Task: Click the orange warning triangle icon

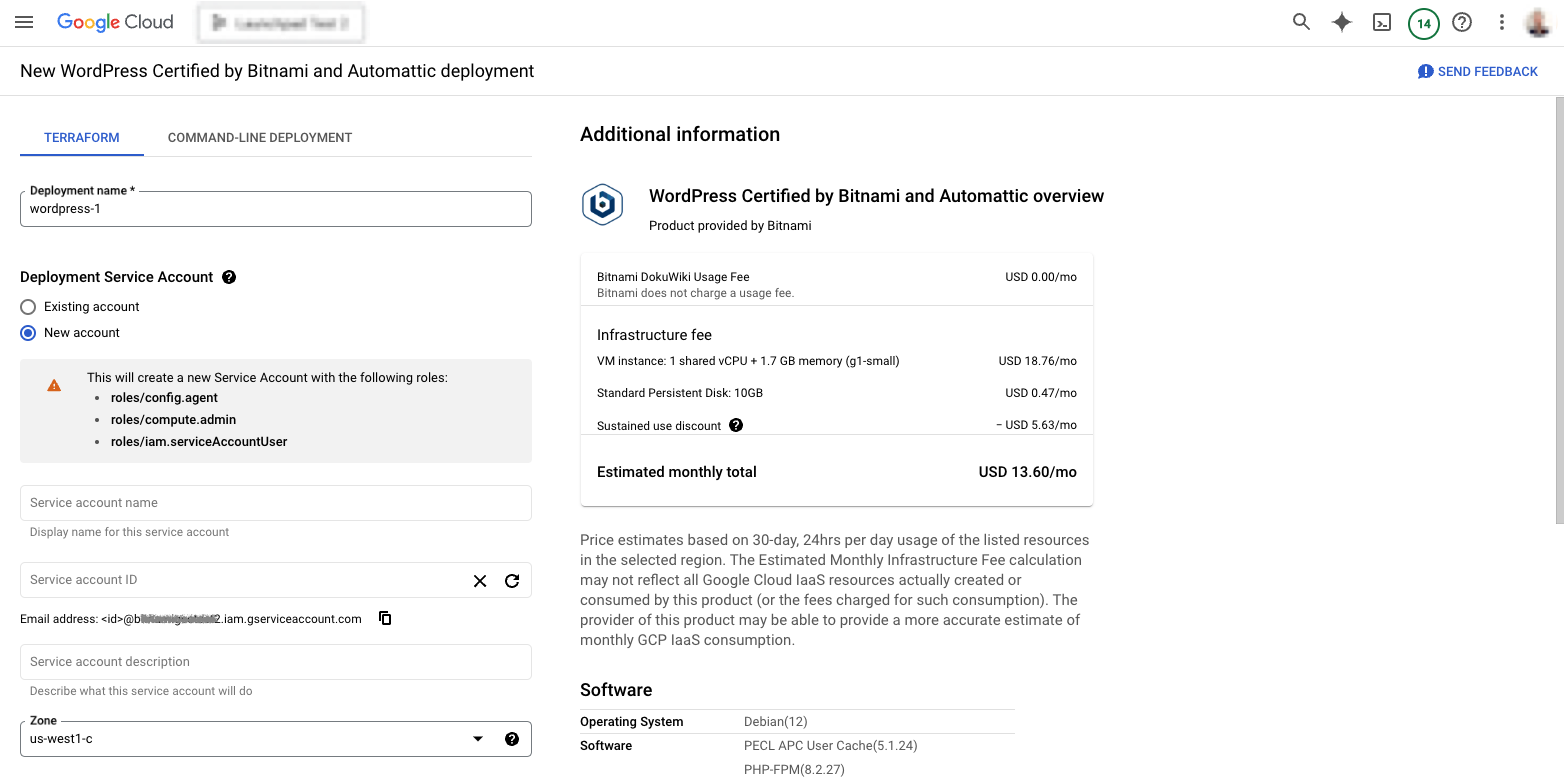Action: tap(54, 385)
